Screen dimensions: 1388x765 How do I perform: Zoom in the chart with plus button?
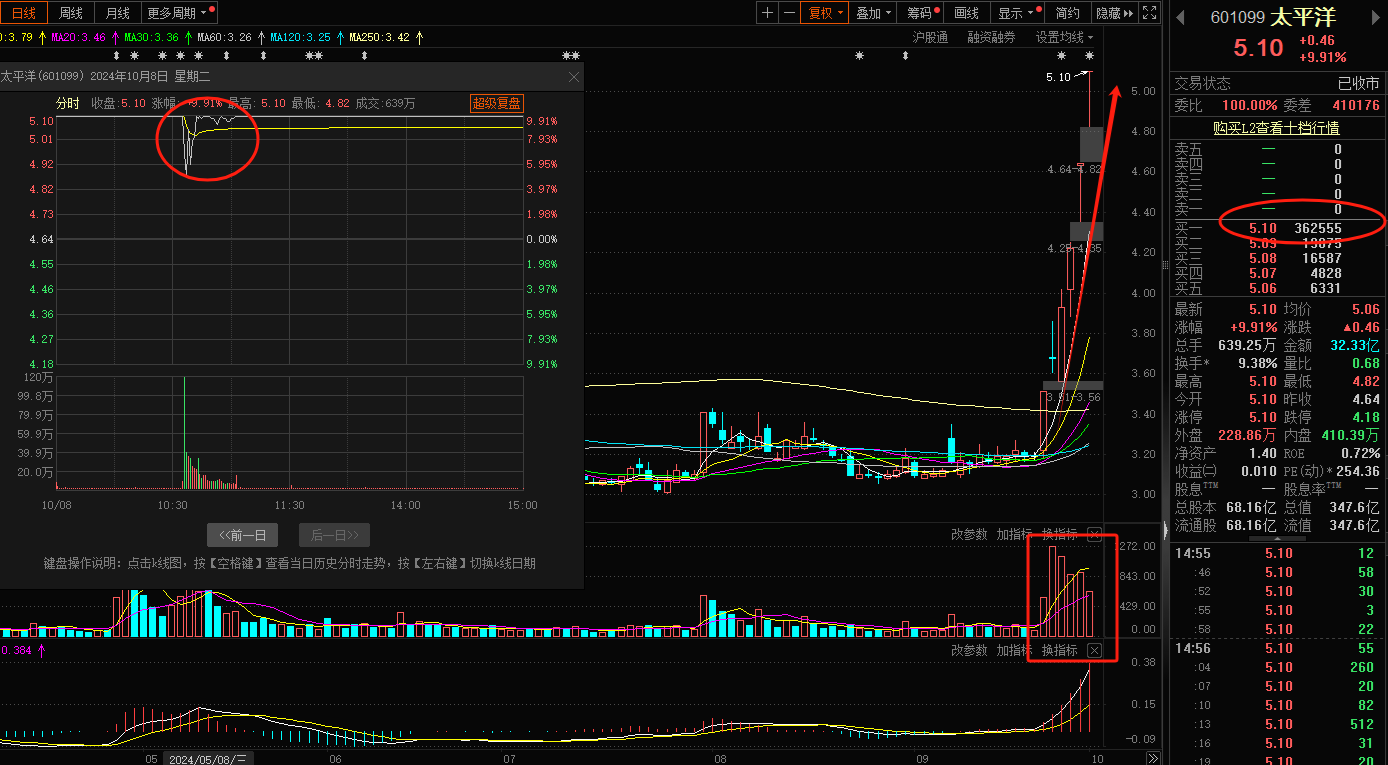click(x=767, y=13)
